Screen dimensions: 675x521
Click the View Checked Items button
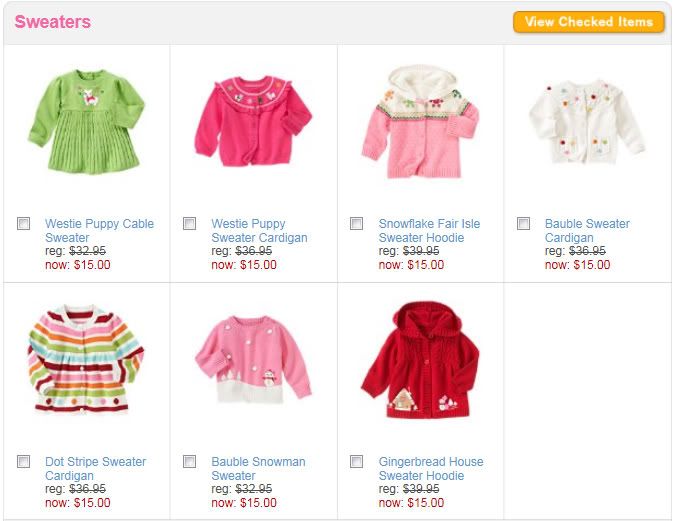pos(588,22)
